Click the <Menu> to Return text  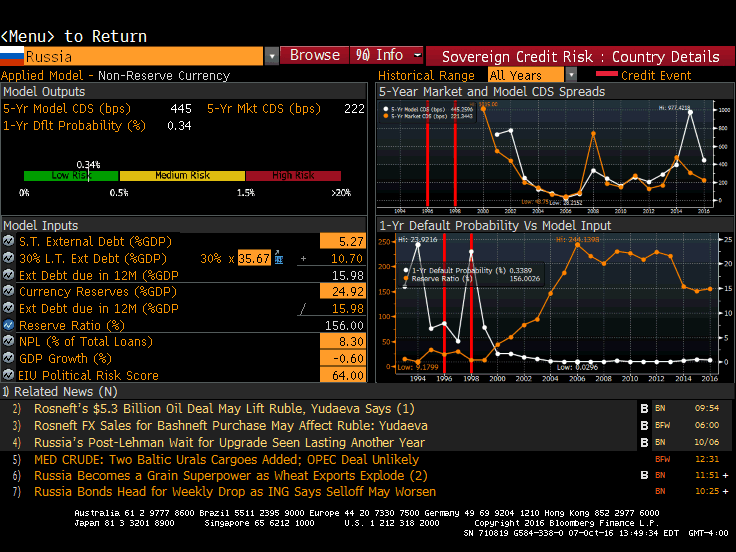click(74, 36)
